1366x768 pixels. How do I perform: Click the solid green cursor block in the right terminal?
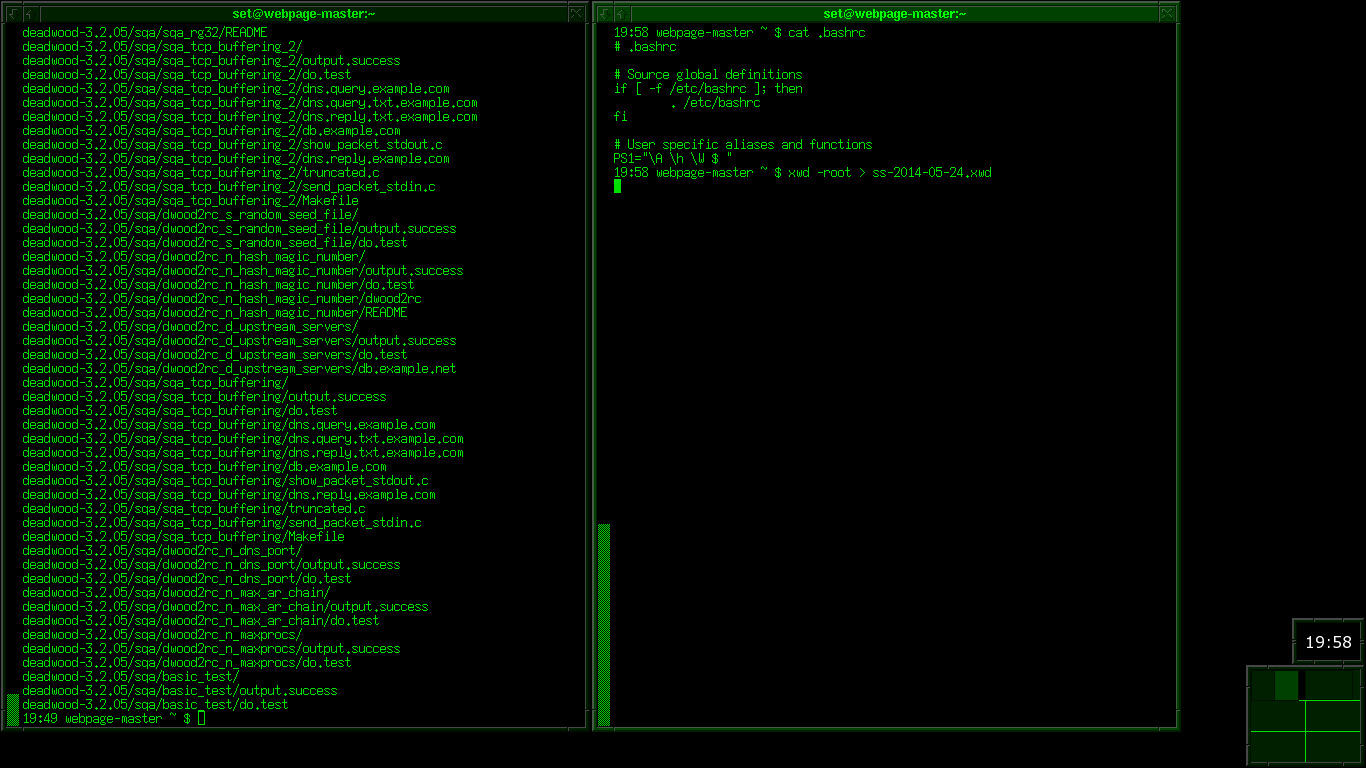coord(618,186)
